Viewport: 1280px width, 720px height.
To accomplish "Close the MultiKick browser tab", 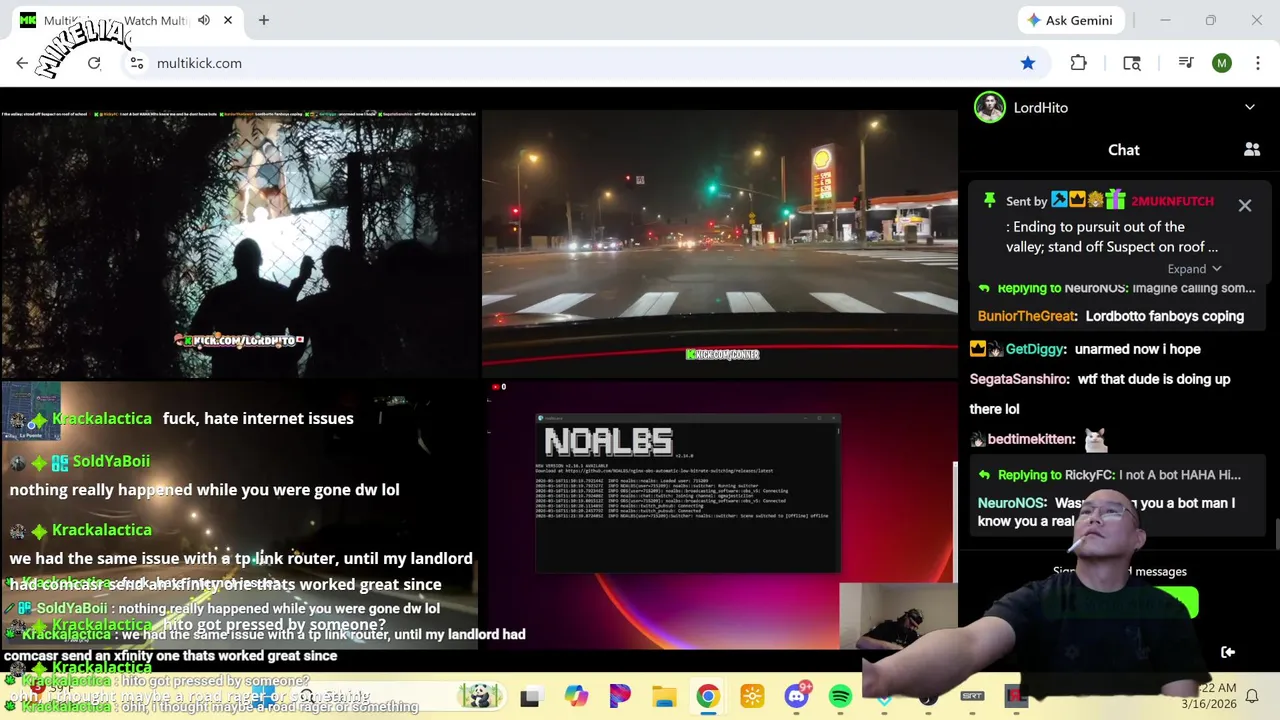I will coord(228,20).
